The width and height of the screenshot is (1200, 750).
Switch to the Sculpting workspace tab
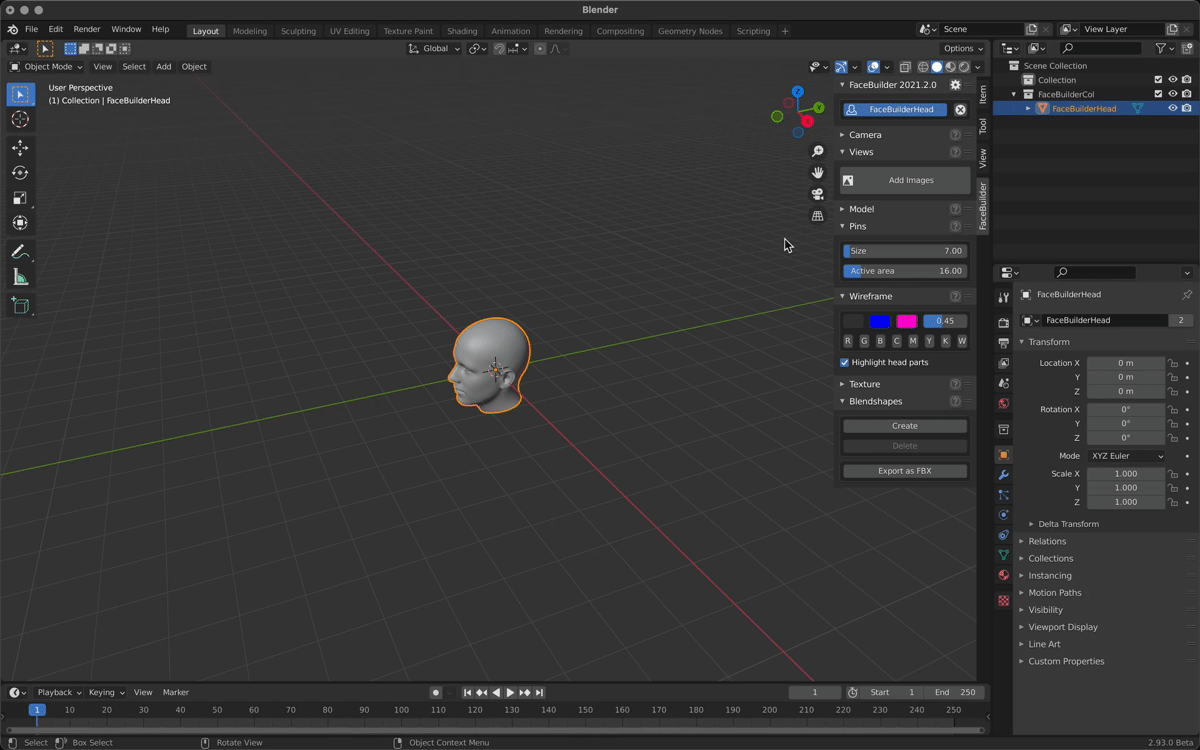(x=298, y=31)
